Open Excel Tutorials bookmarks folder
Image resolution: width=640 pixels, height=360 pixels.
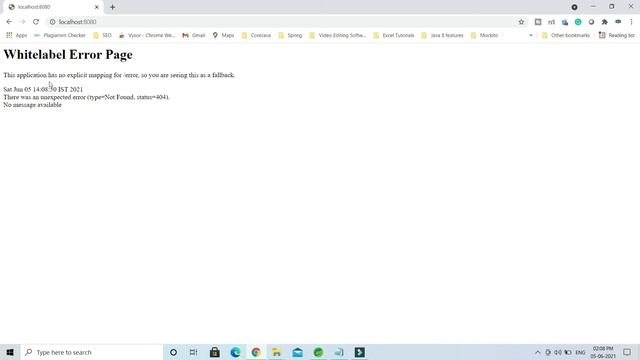pos(394,36)
